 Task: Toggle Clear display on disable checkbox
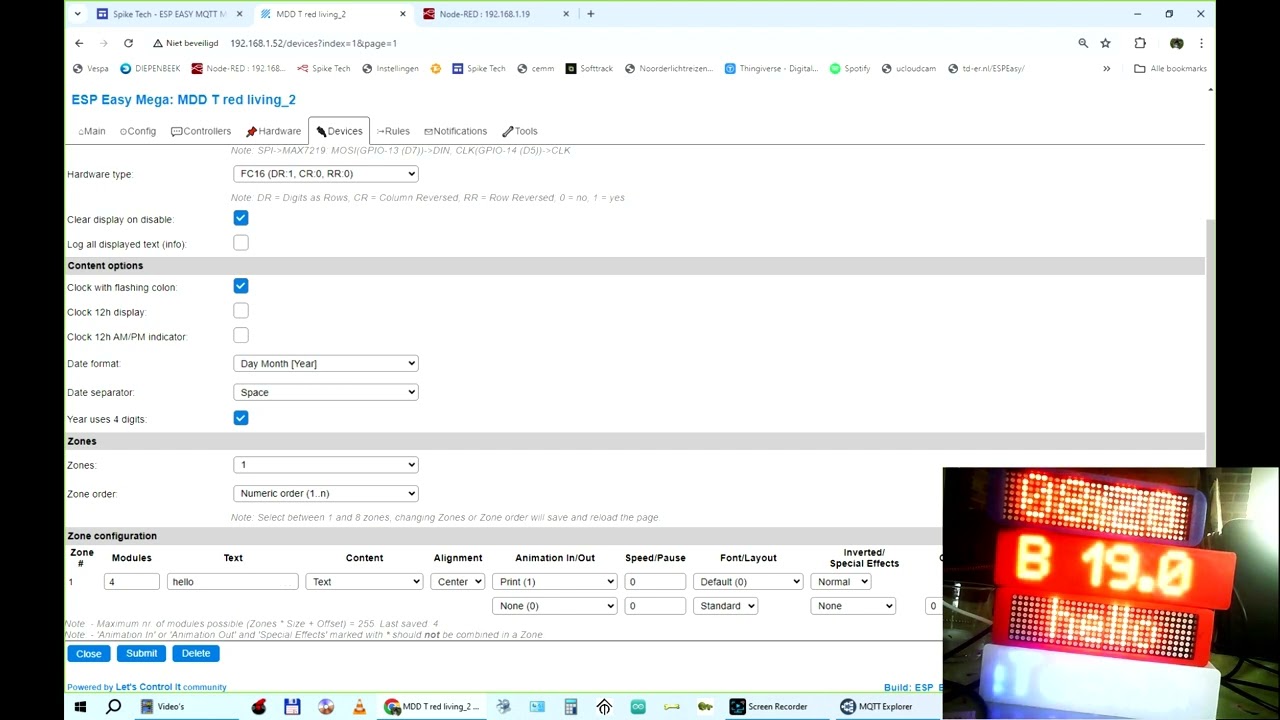(241, 218)
